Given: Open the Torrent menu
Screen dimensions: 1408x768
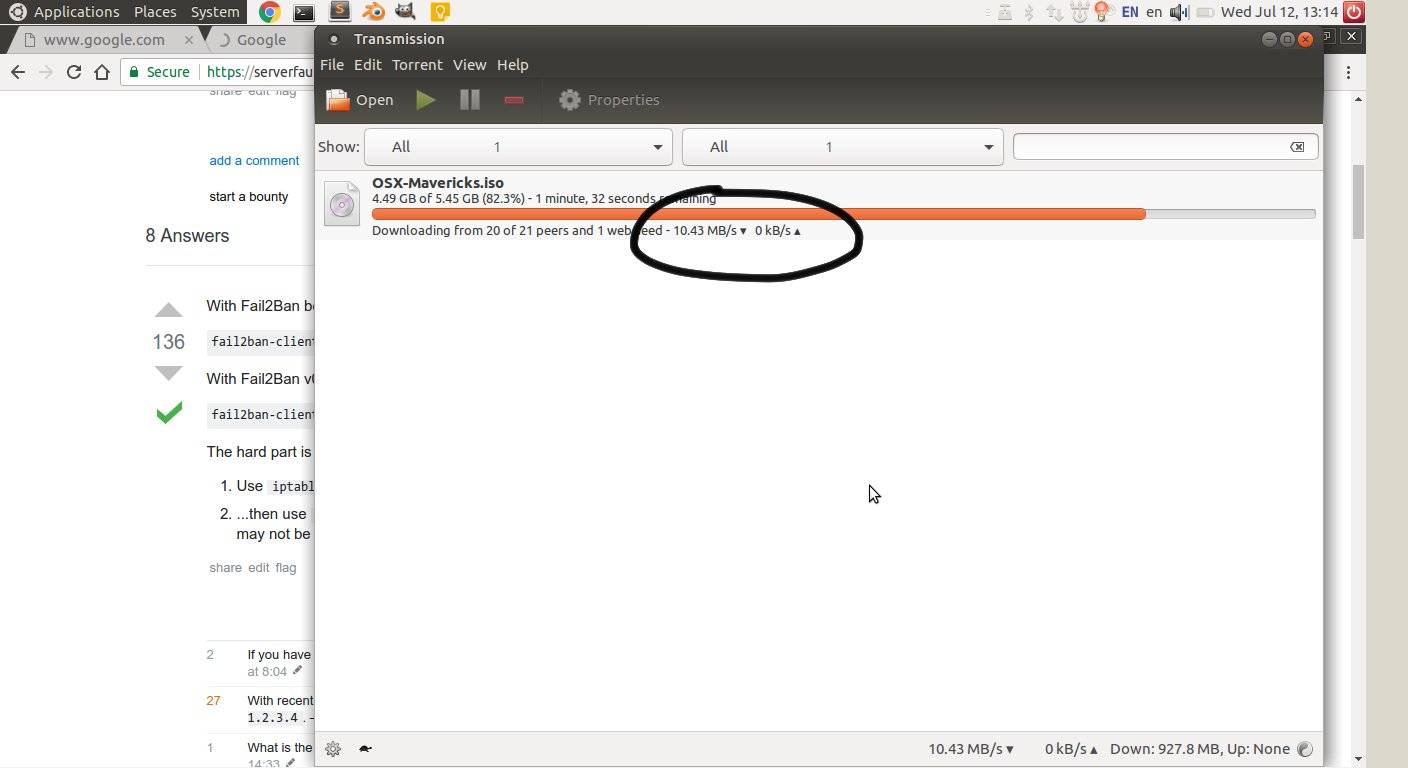Looking at the screenshot, I should coord(417,65).
